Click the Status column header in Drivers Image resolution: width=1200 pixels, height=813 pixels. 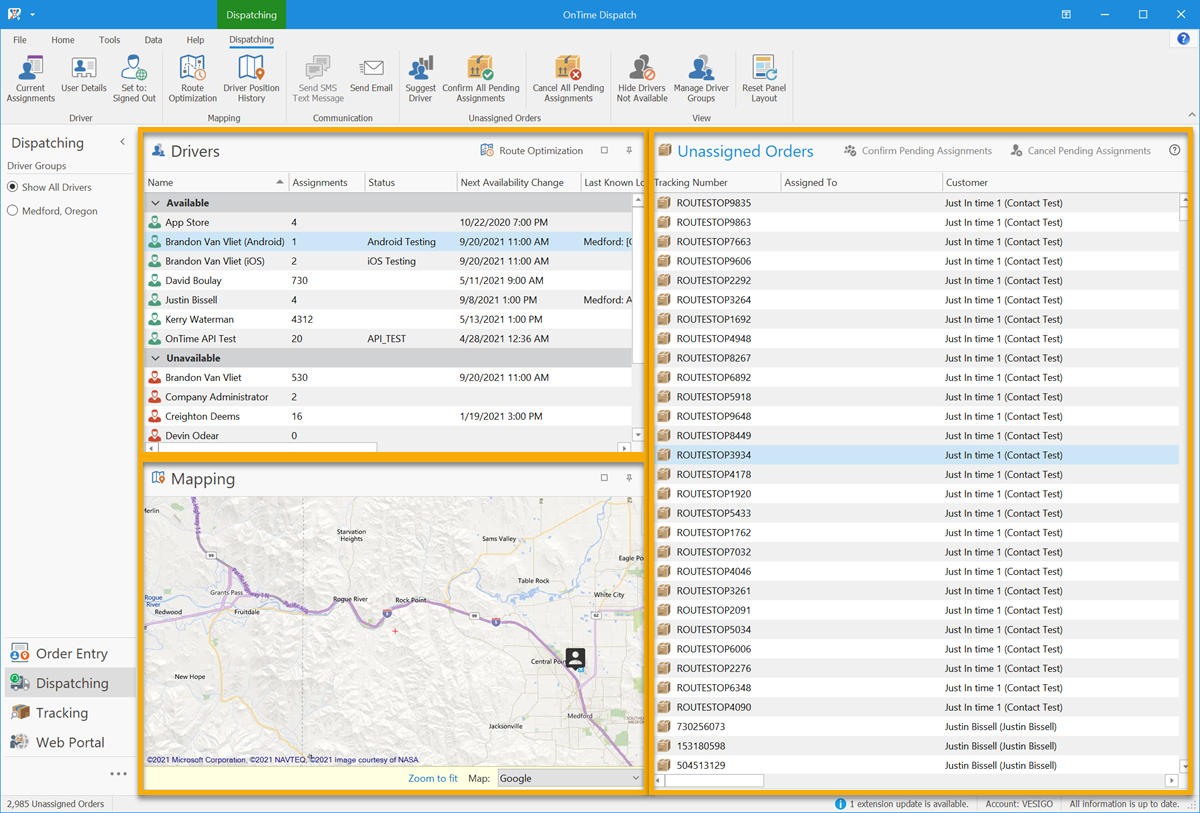(x=409, y=183)
